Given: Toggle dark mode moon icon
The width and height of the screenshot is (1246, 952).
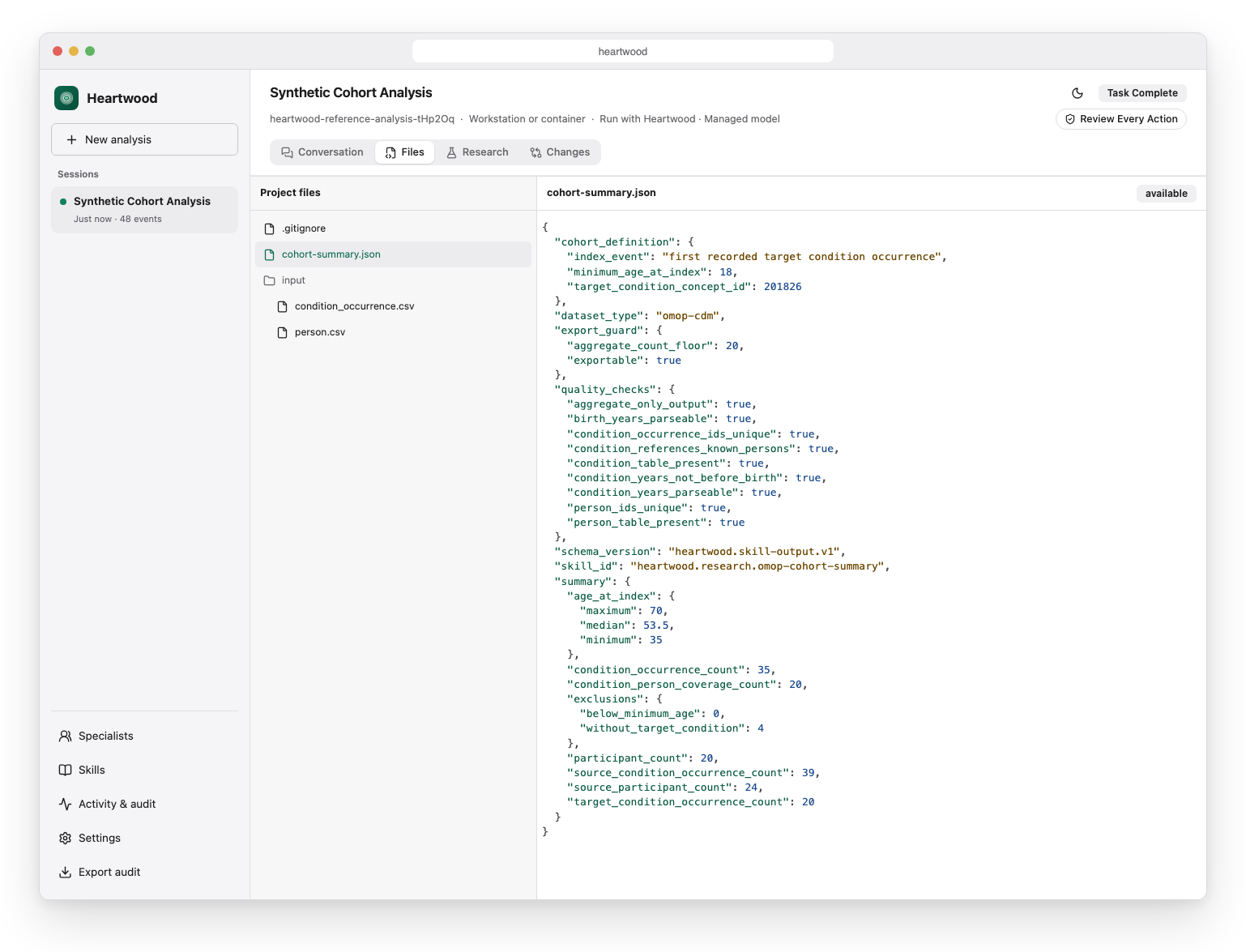Looking at the screenshot, I should tap(1077, 93).
